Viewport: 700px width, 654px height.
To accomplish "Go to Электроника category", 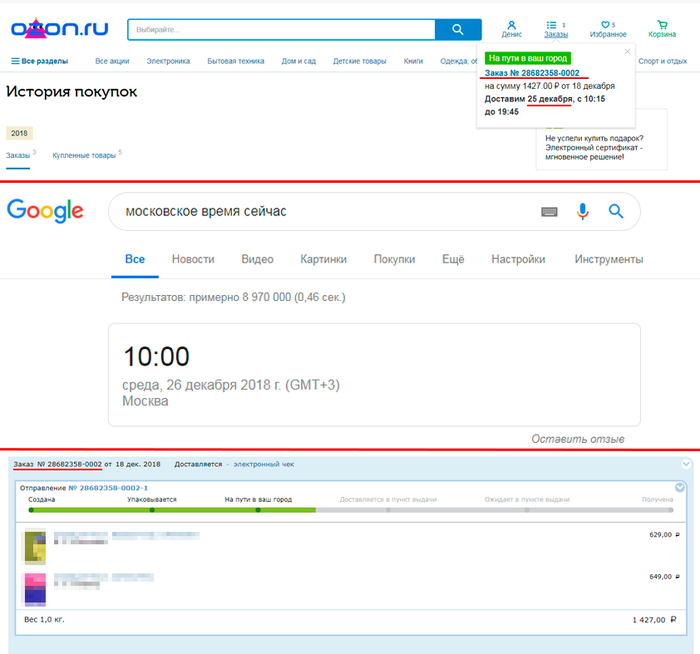I will click(168, 61).
